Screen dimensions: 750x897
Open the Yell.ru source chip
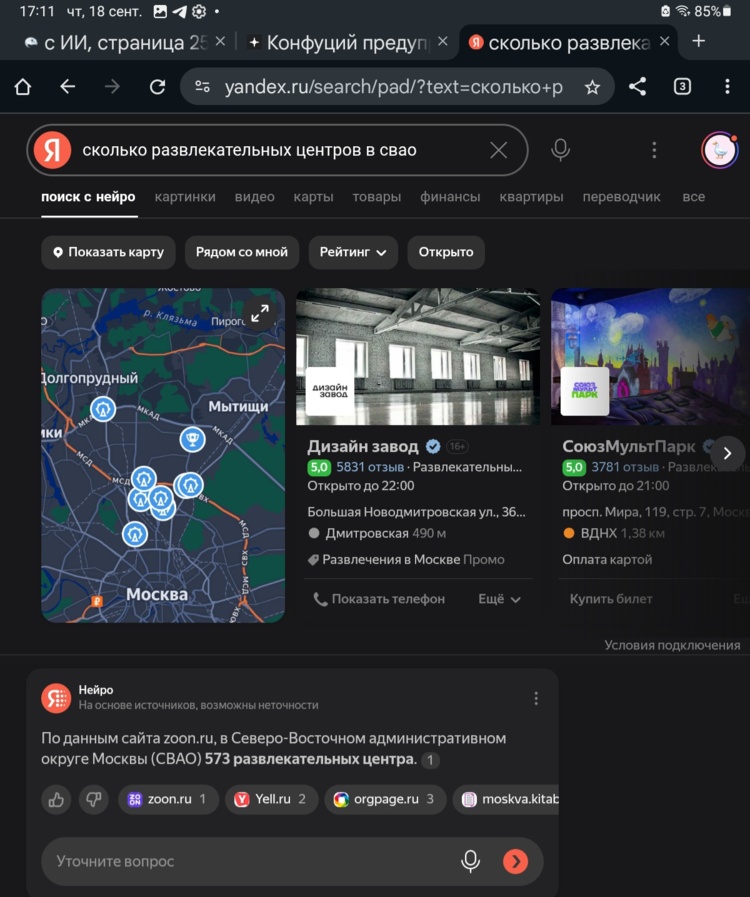coord(271,799)
